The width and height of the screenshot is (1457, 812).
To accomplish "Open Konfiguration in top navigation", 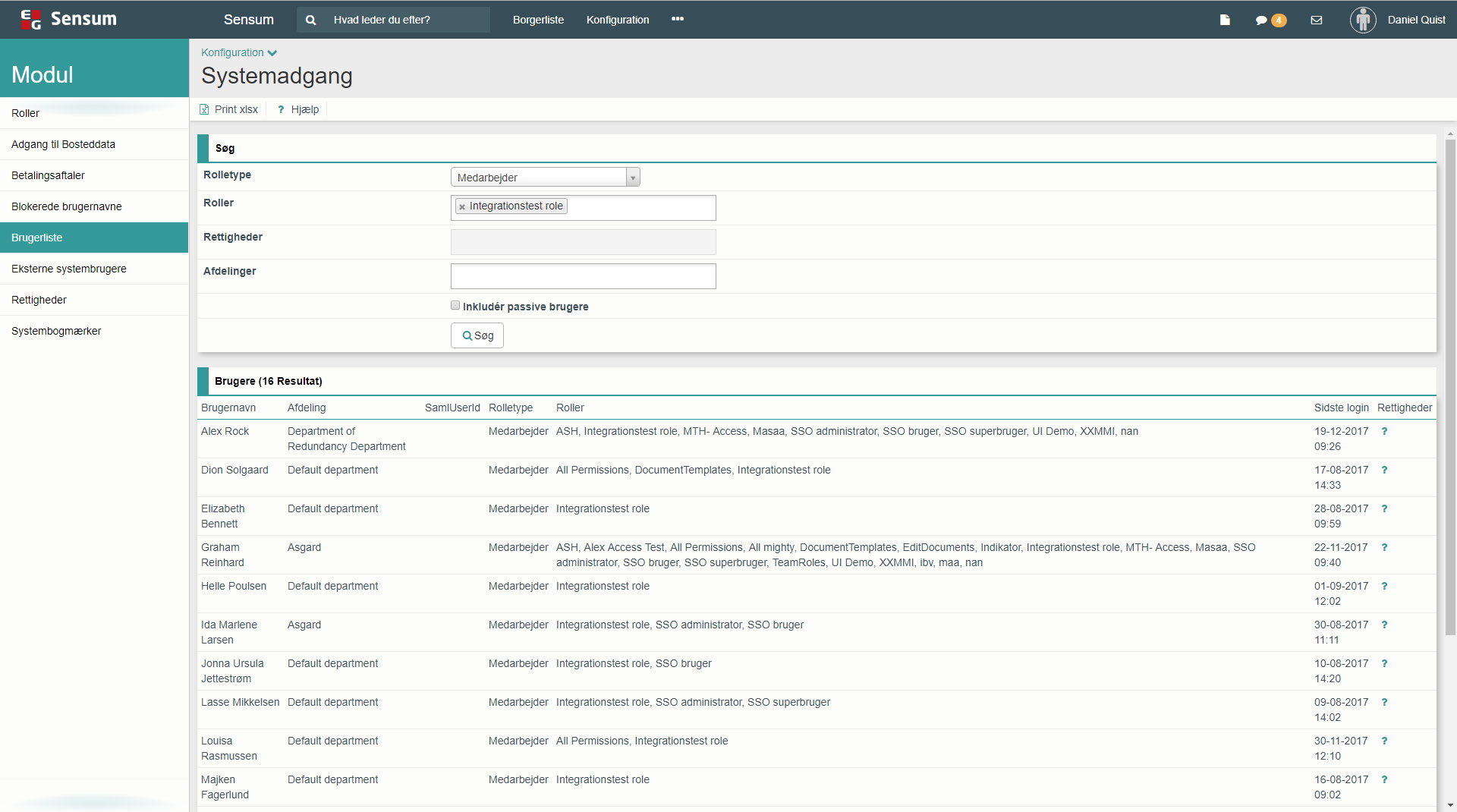I will [618, 20].
